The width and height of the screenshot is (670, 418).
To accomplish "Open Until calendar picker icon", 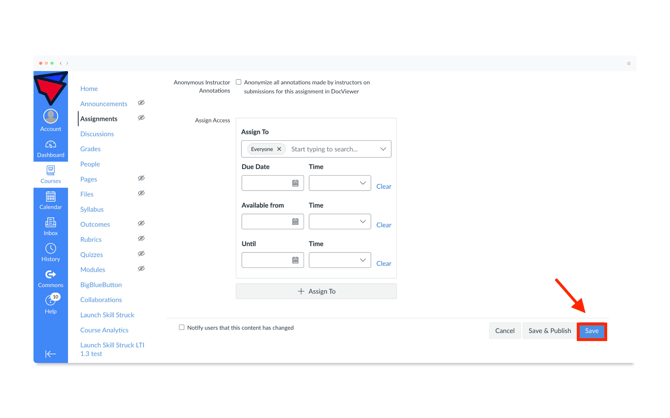I will coord(295,260).
